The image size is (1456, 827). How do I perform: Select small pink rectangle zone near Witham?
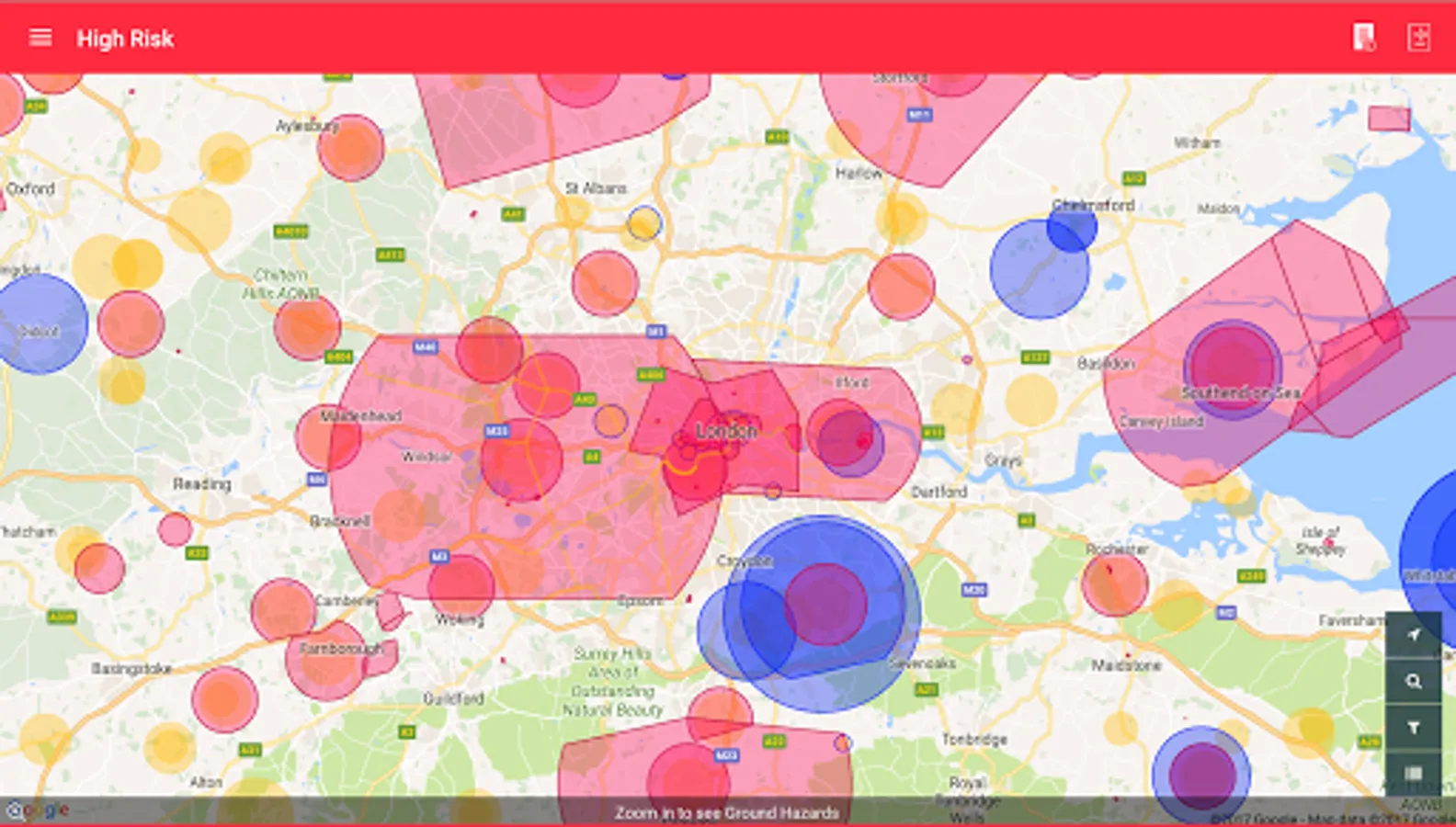1389,119
